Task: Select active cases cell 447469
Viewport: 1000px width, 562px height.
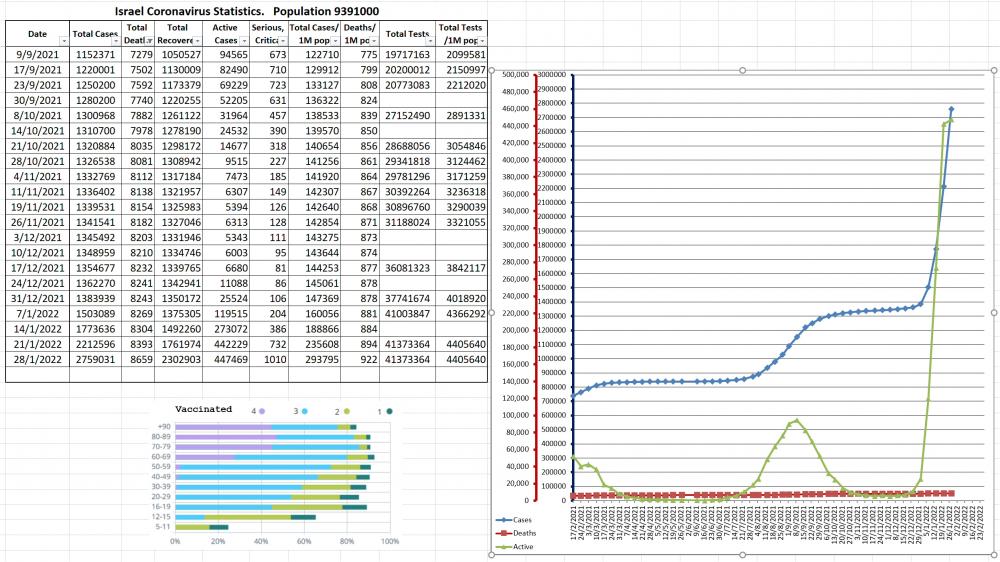Action: (x=226, y=360)
